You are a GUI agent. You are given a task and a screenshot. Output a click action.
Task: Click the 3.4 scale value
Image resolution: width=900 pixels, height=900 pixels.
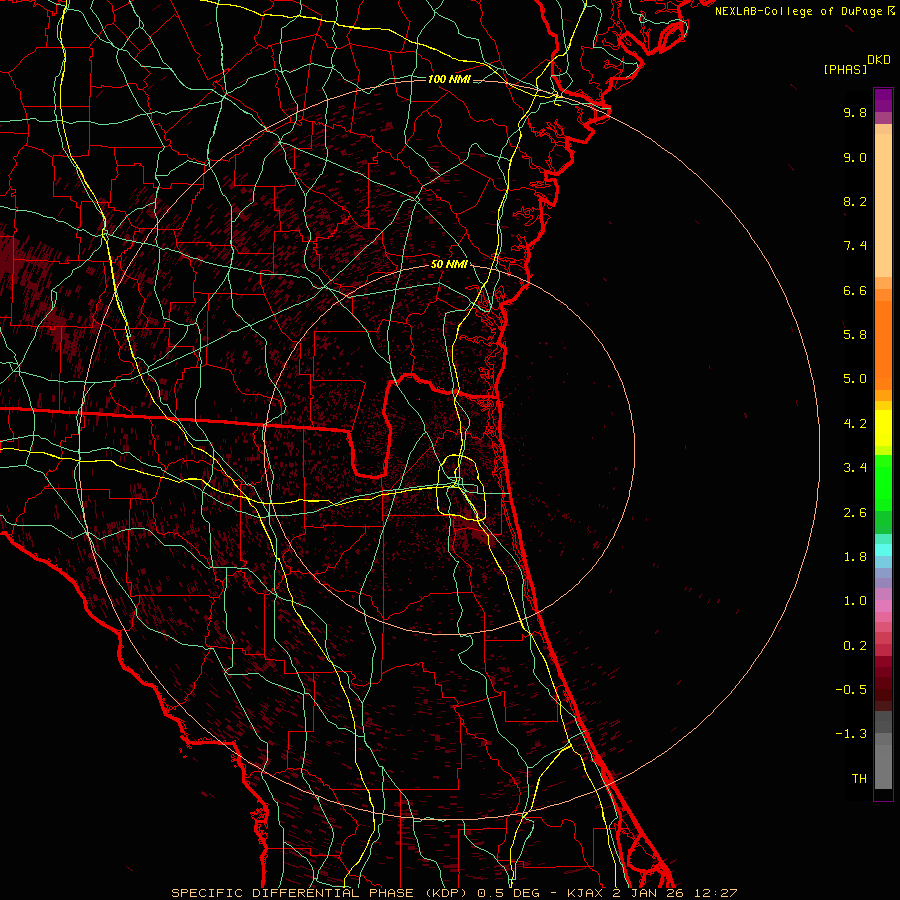pyautogui.click(x=855, y=468)
